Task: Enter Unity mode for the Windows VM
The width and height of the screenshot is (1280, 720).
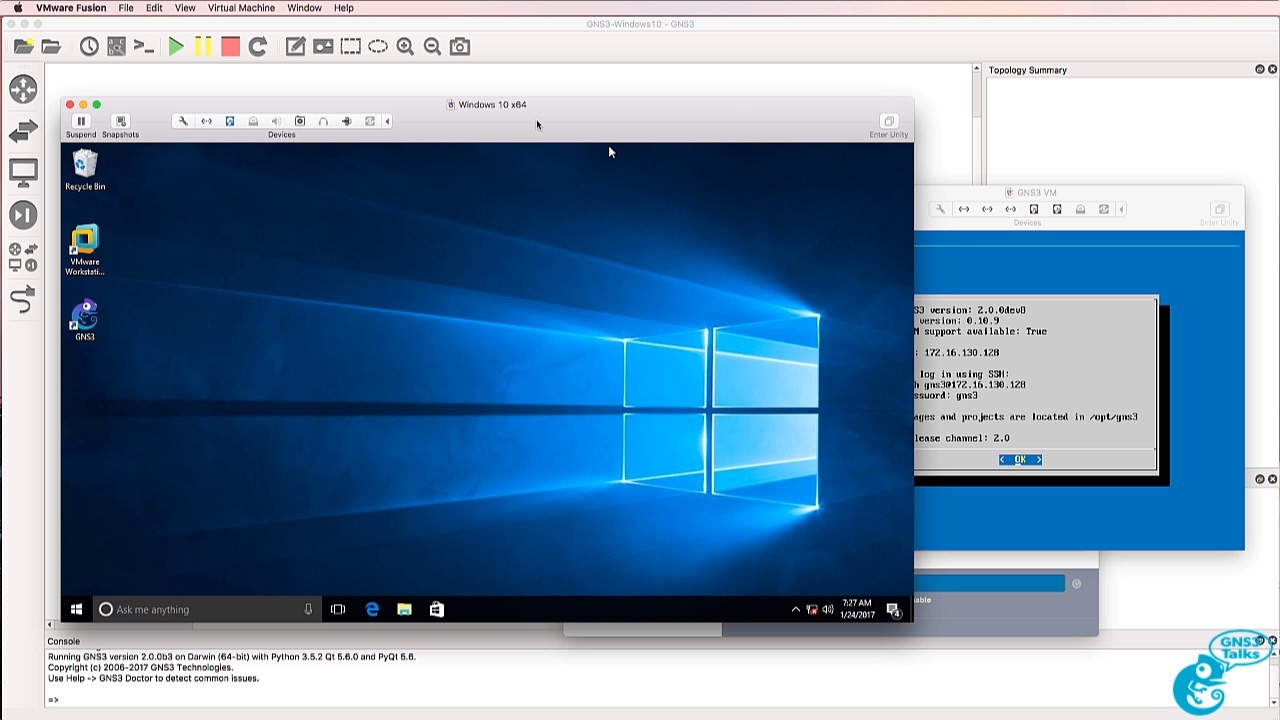Action: (888, 122)
